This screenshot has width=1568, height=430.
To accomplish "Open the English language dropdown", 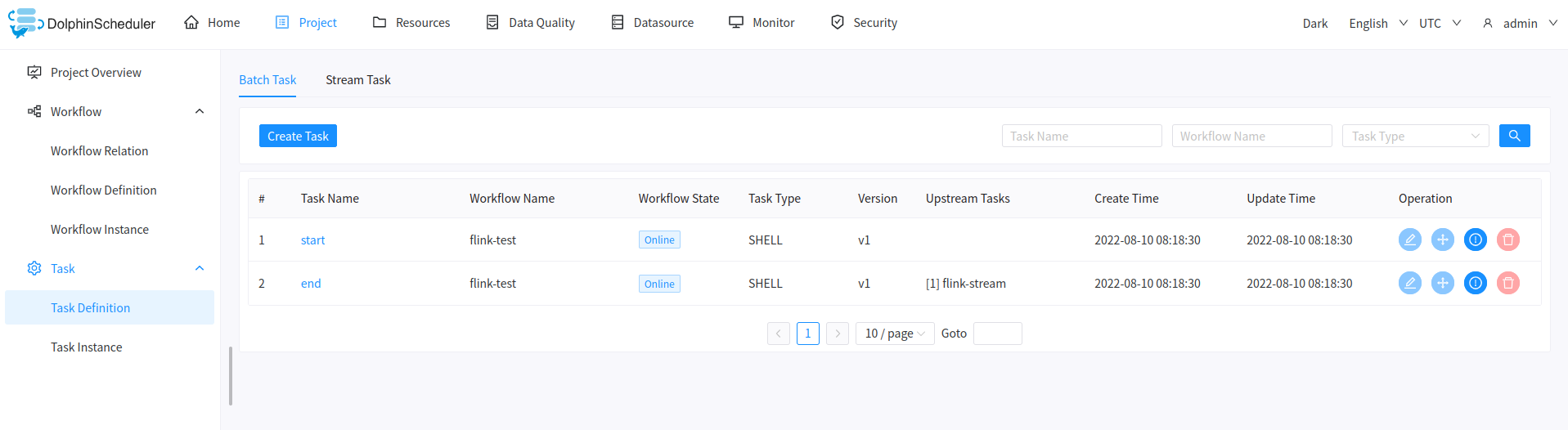I will pyautogui.click(x=1377, y=23).
